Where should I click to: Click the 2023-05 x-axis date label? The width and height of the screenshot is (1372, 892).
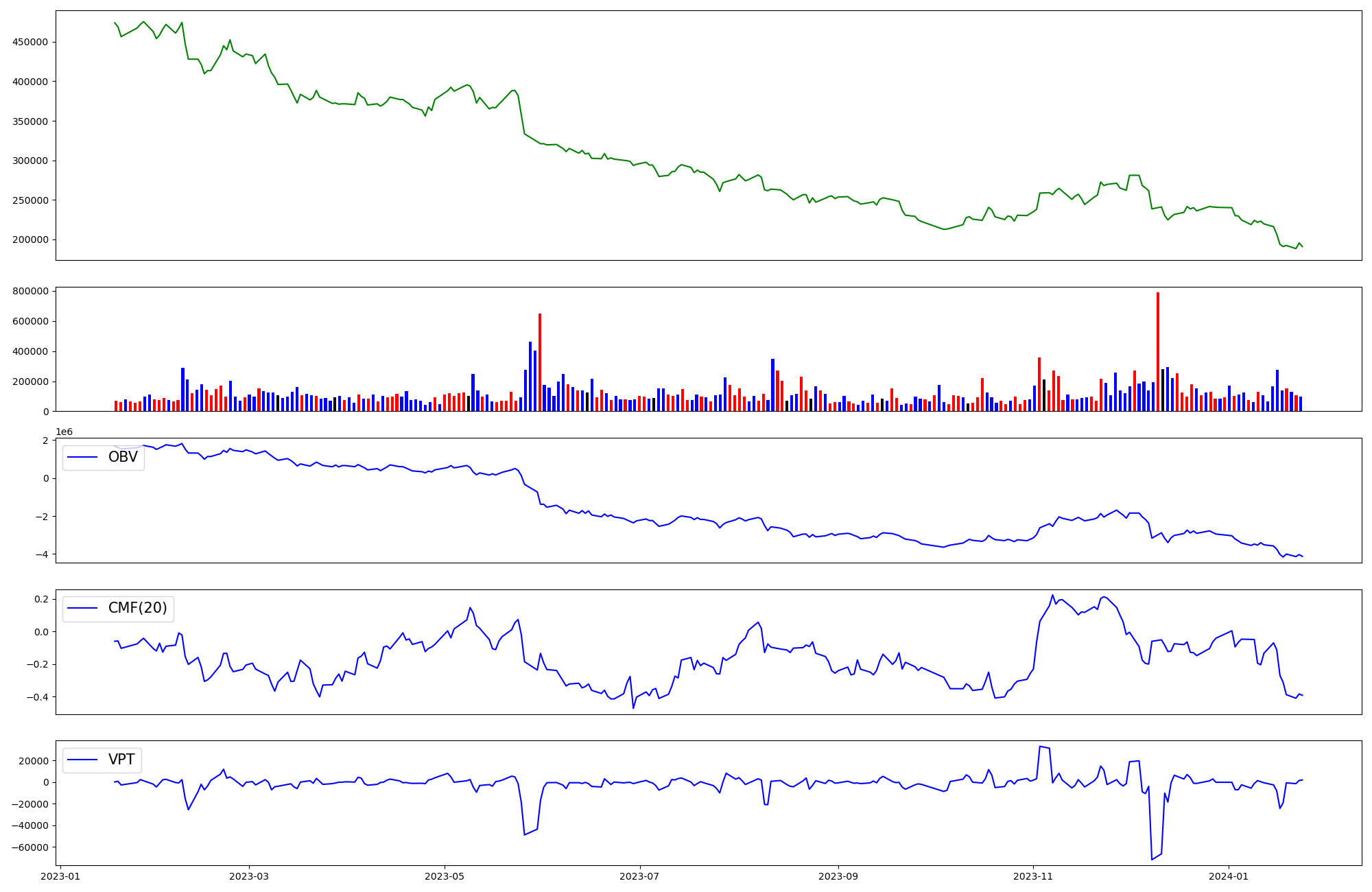click(x=445, y=876)
